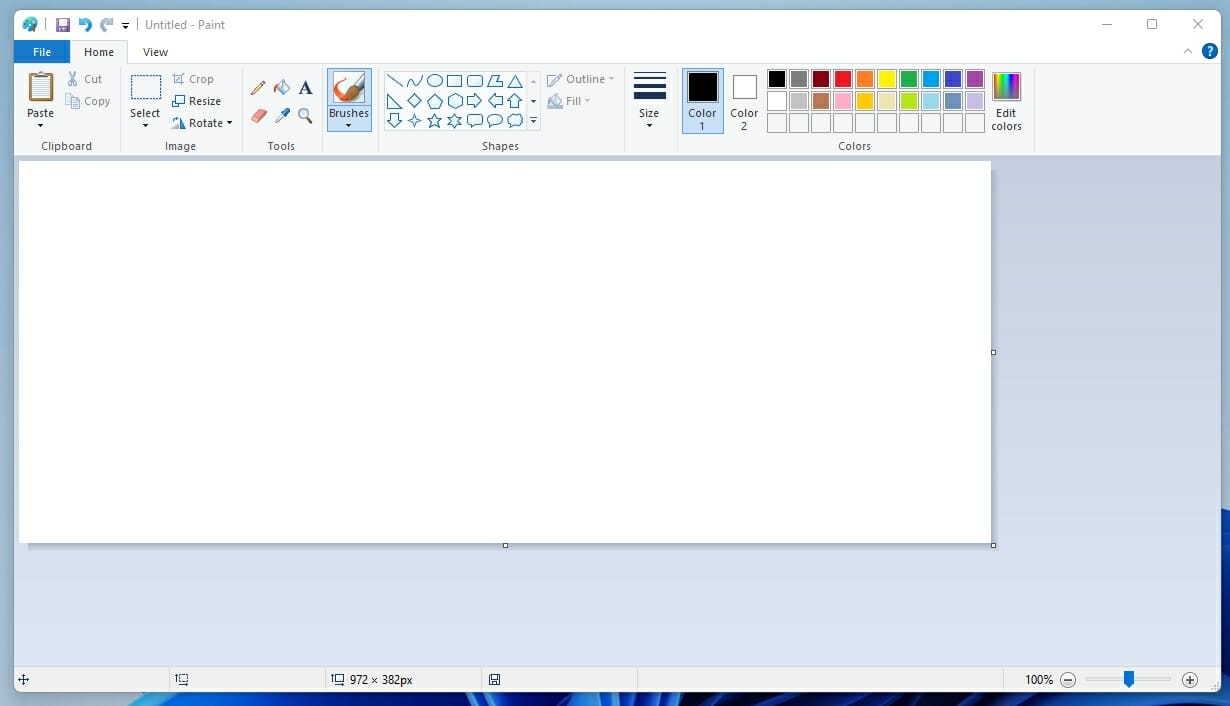
Task: Choose the Polygon shape
Action: pos(495,81)
